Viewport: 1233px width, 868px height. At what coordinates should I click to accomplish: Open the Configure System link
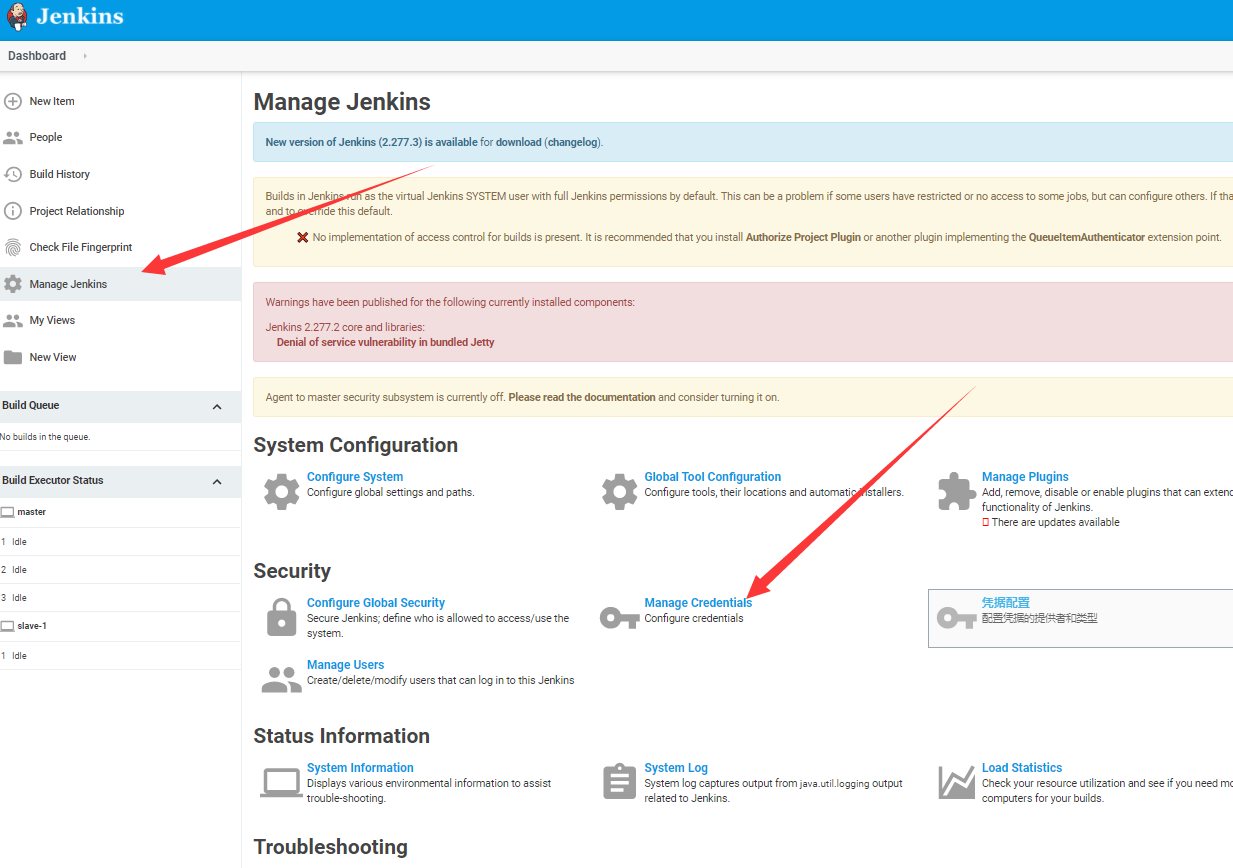click(355, 477)
